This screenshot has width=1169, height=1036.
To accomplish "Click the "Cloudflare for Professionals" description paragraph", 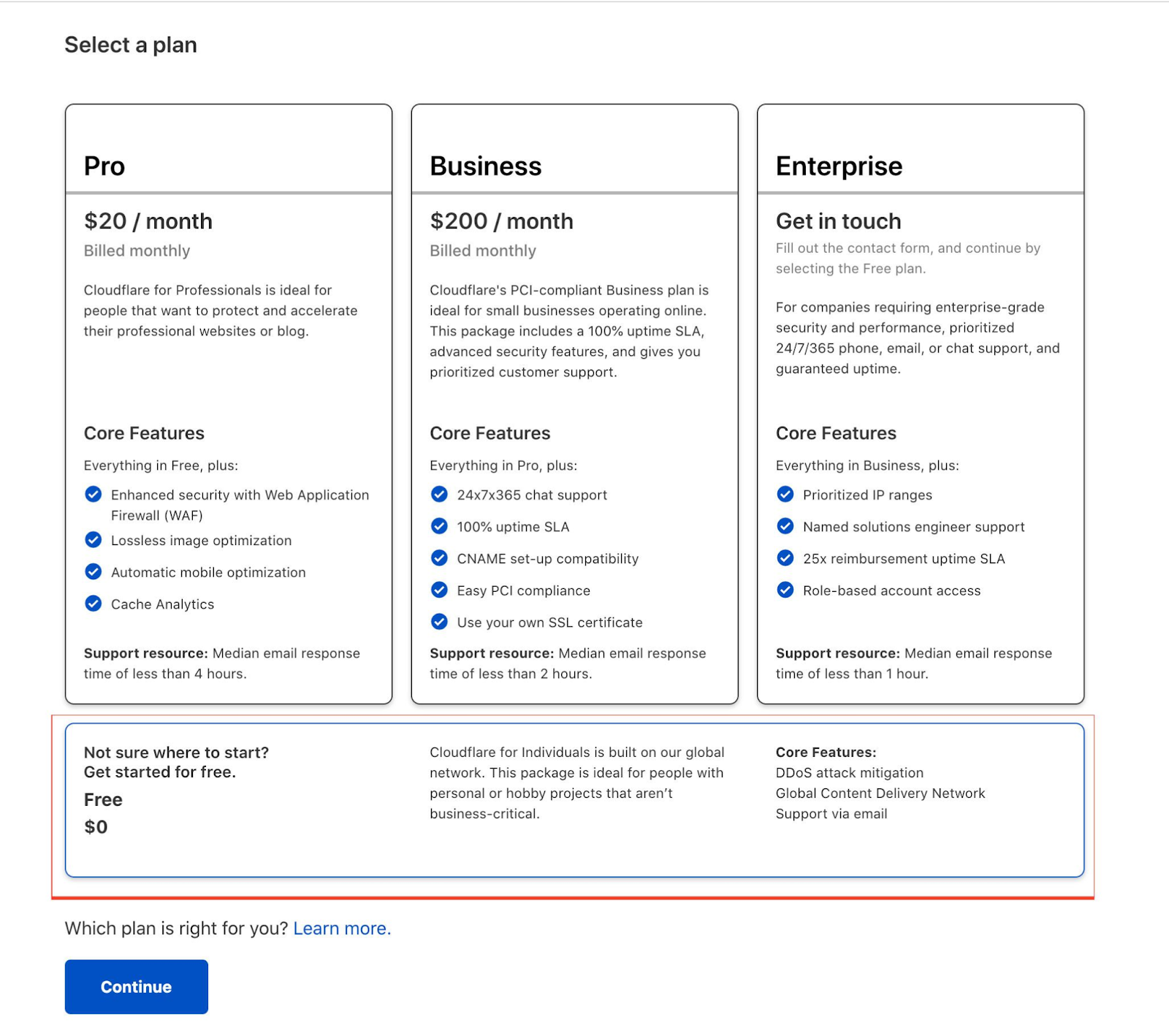I will [x=221, y=311].
